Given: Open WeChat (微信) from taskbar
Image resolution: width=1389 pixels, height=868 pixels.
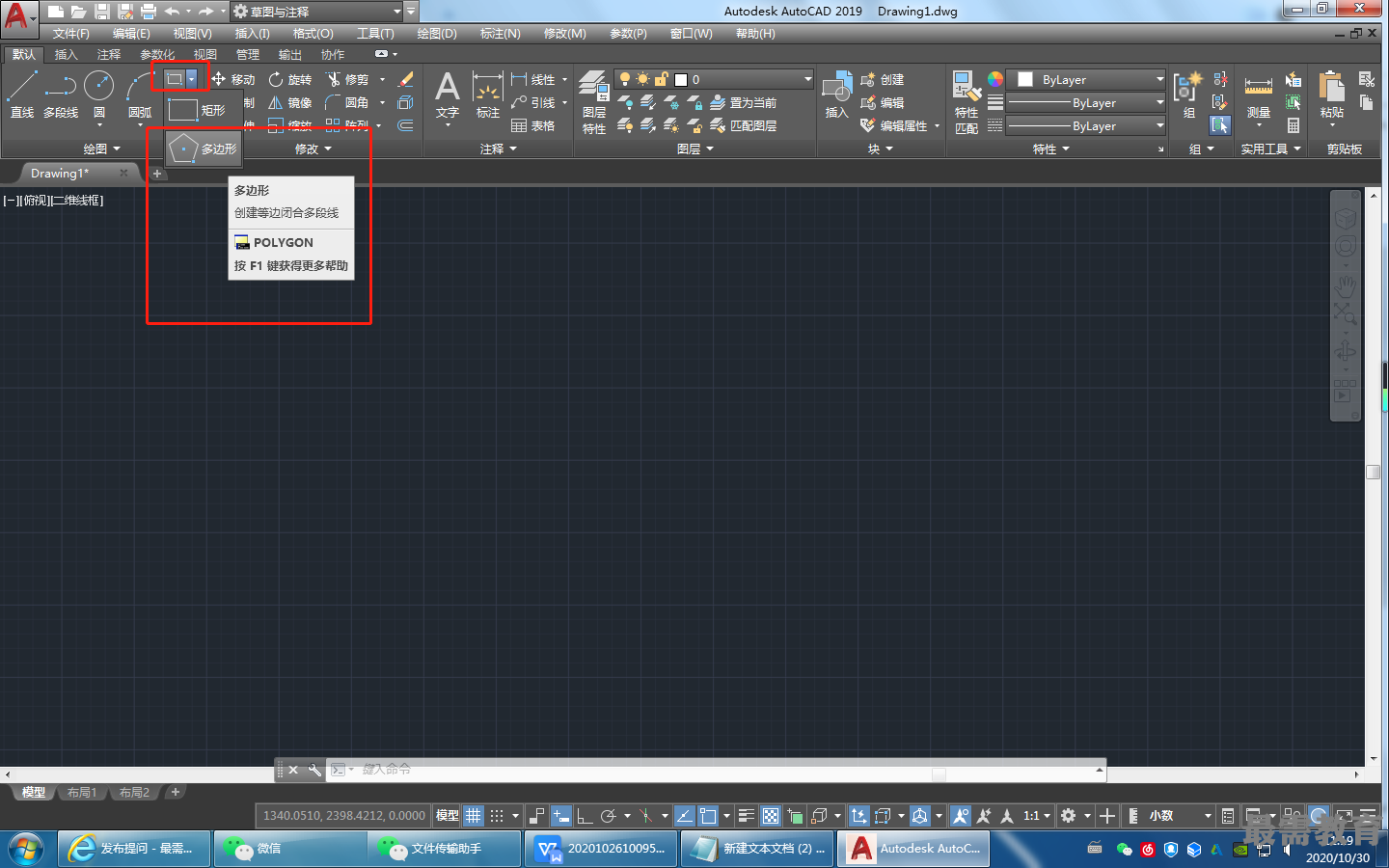Looking at the screenshot, I should click(289, 849).
